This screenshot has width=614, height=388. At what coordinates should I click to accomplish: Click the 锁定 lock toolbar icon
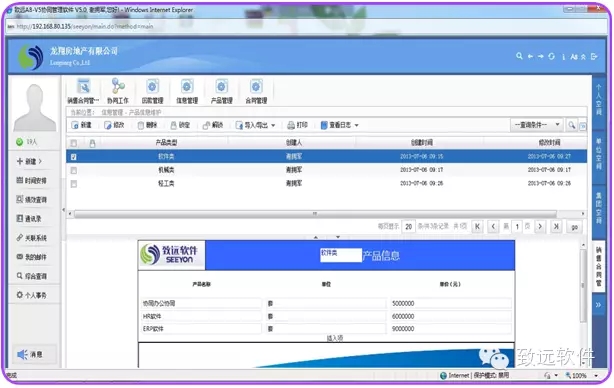pos(174,125)
